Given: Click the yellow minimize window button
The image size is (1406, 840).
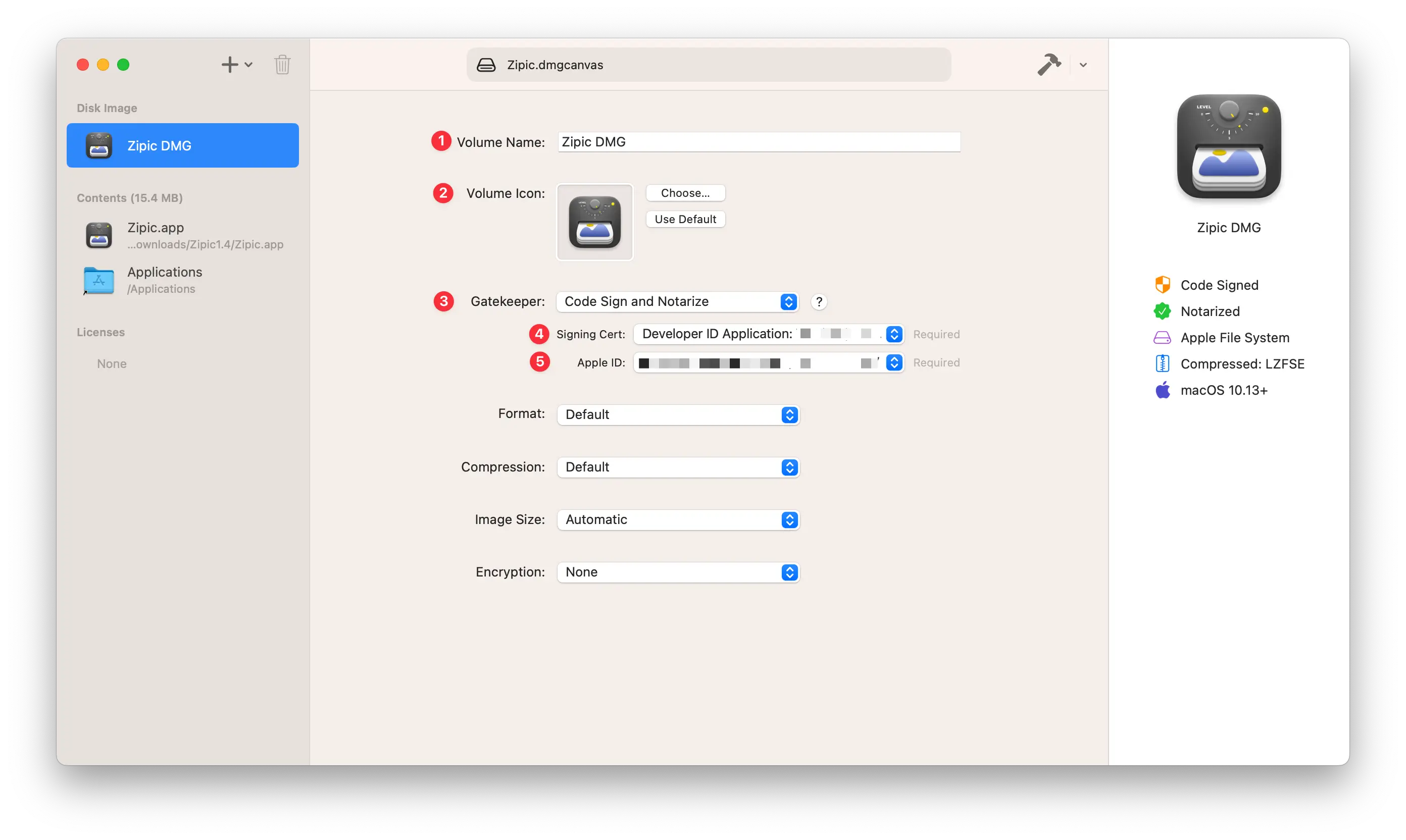Looking at the screenshot, I should 103,65.
